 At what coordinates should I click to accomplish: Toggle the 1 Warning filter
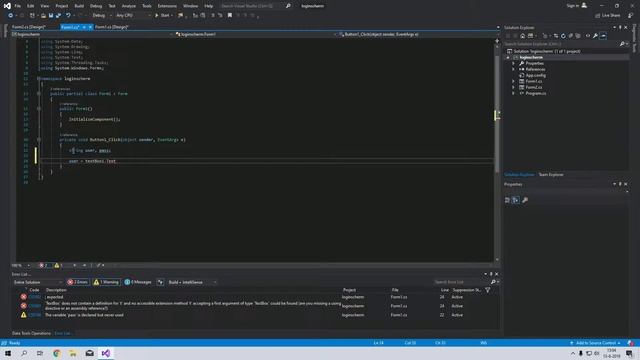click(106, 282)
